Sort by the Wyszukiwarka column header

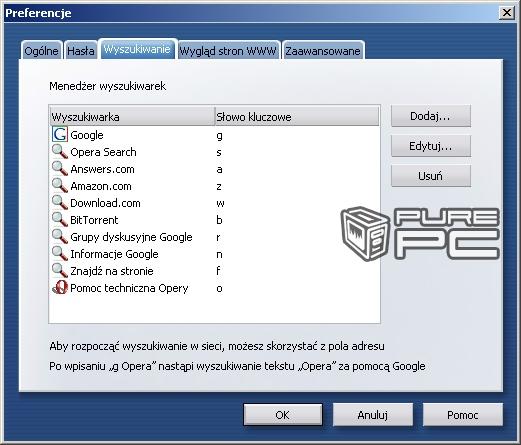[132, 117]
